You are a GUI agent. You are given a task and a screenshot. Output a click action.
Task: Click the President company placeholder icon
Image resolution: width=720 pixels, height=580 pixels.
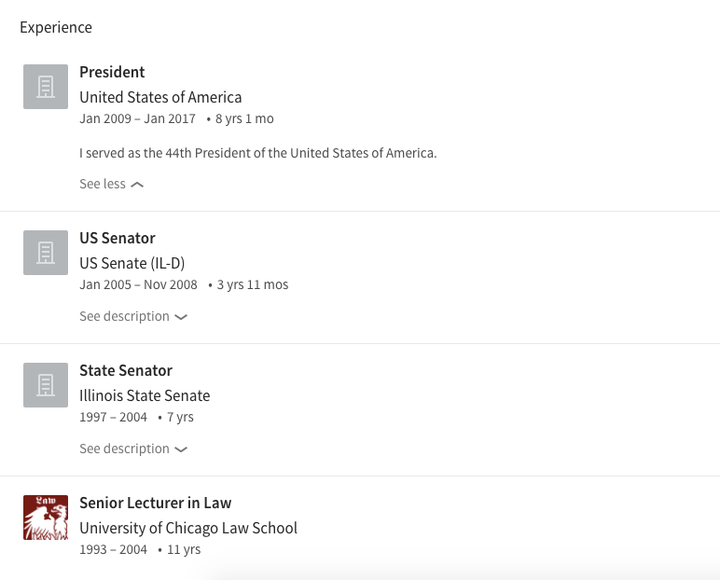pyautogui.click(x=45, y=87)
